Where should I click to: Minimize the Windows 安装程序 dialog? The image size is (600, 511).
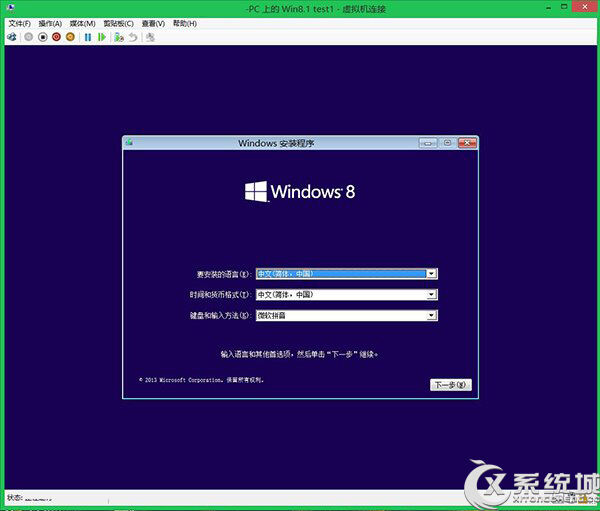428,143
